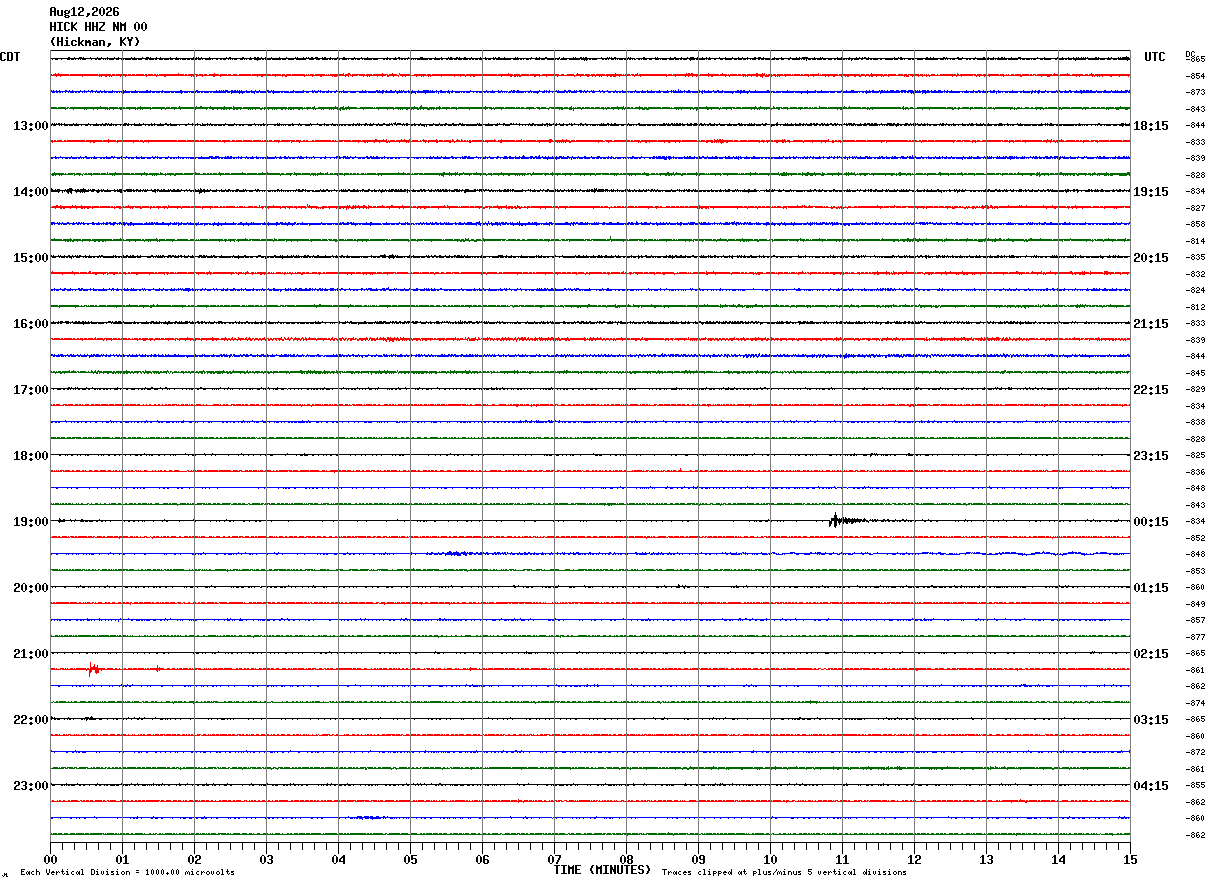The width and height of the screenshot is (1210, 886).
Task: Click the DC offset value -865 at top right
Action: click(x=1195, y=60)
